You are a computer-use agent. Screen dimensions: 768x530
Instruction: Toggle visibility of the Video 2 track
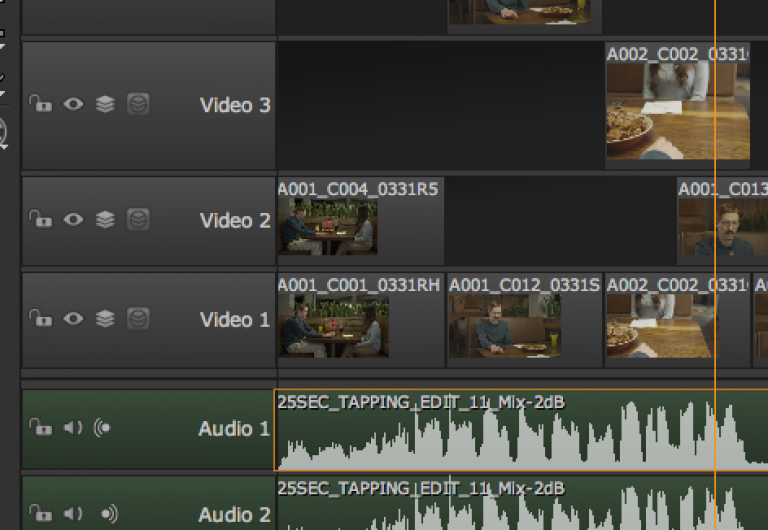(73, 220)
